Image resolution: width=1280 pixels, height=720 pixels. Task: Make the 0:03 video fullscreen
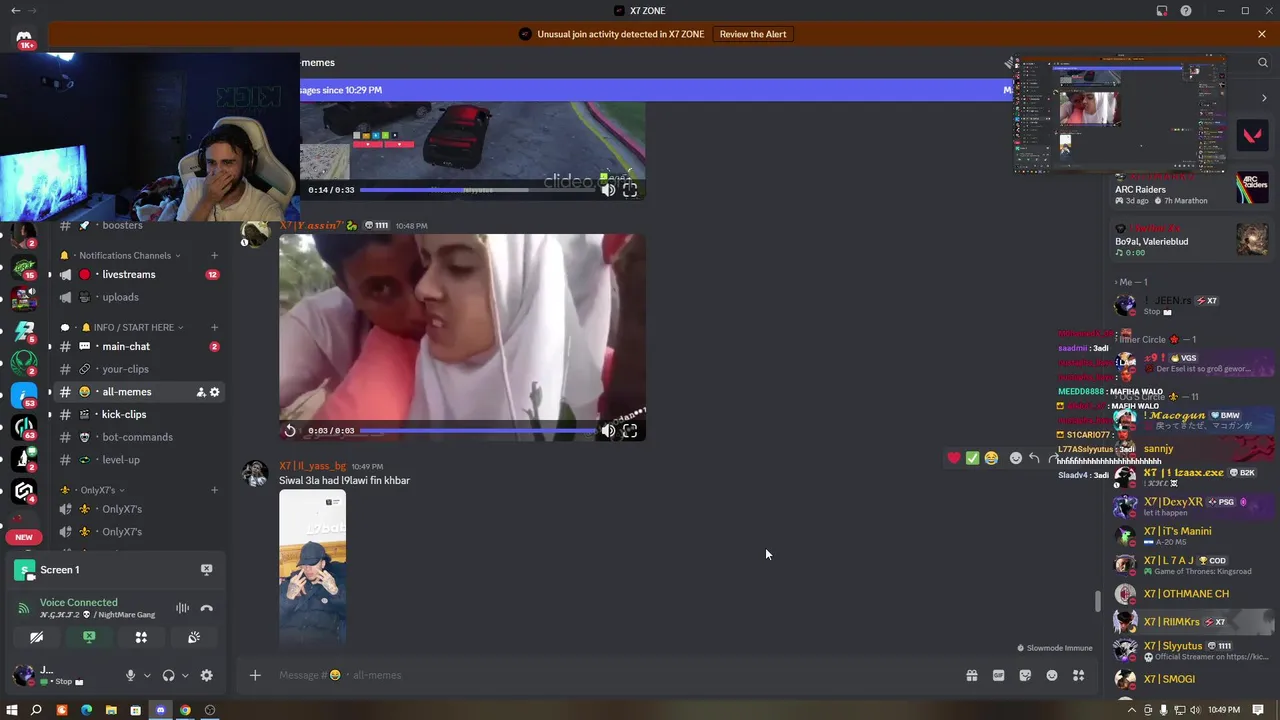(x=630, y=431)
